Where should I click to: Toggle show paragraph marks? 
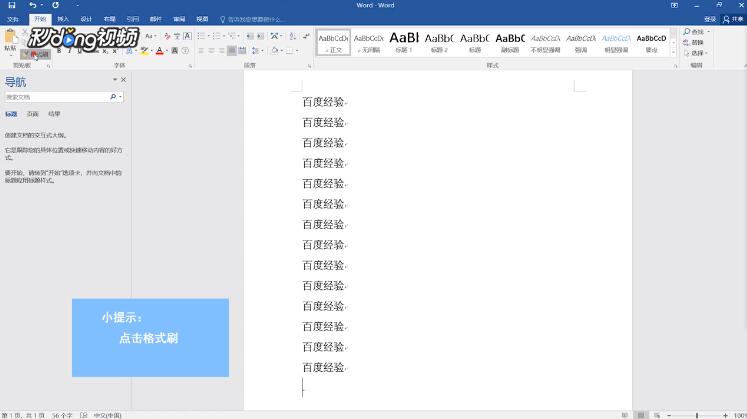pyautogui.click(x=306, y=36)
